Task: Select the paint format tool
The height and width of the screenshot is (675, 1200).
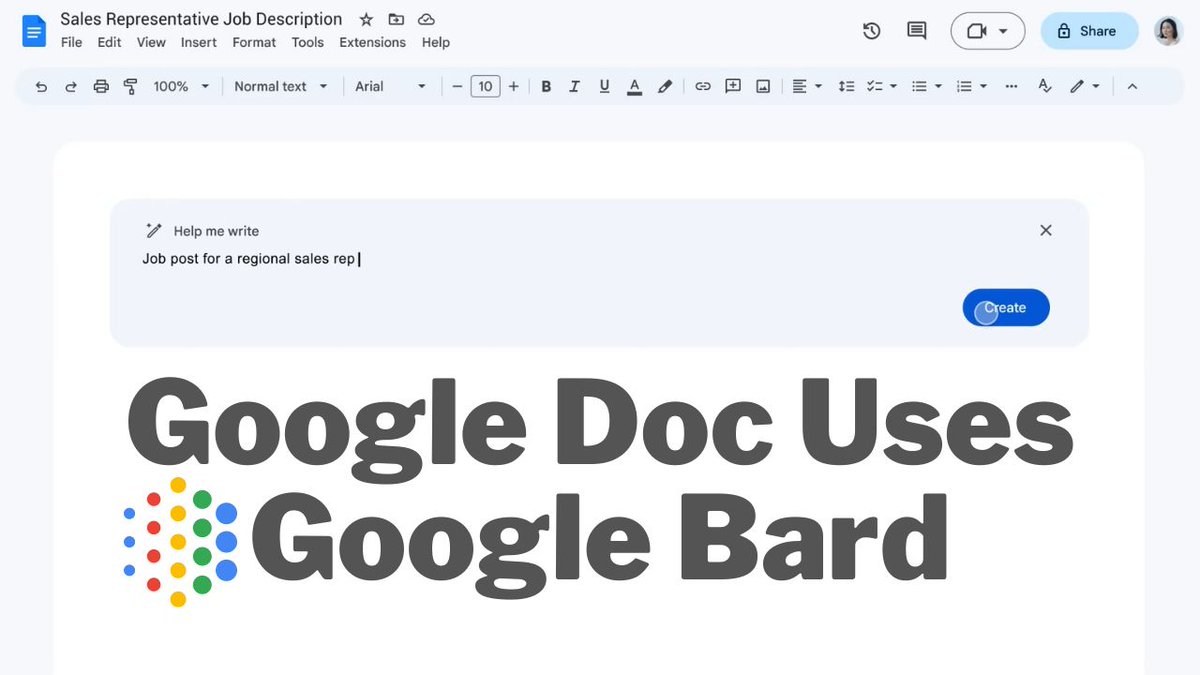Action: (130, 87)
